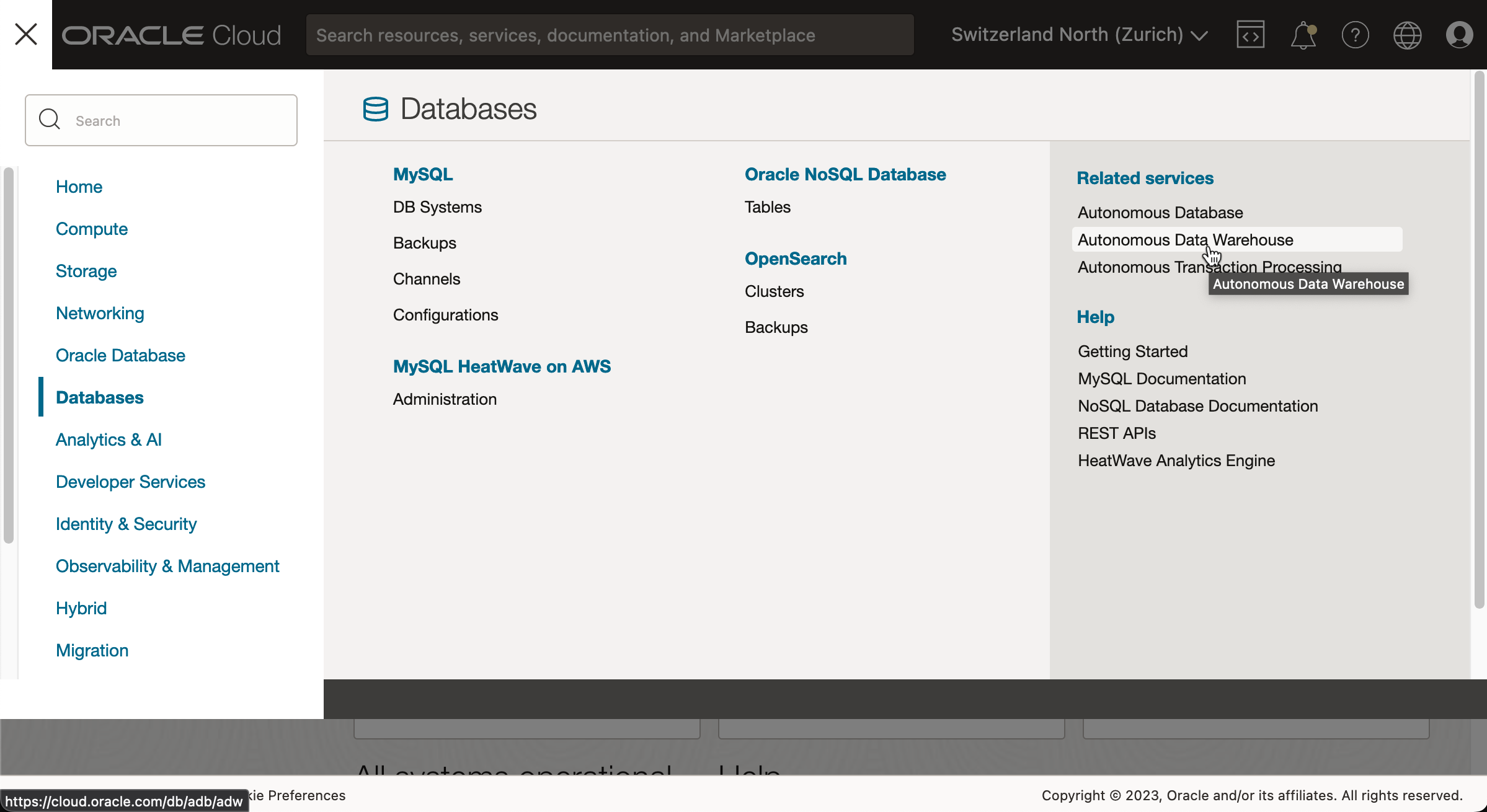
Task: Open MySQL Configurations
Action: [x=445, y=315]
